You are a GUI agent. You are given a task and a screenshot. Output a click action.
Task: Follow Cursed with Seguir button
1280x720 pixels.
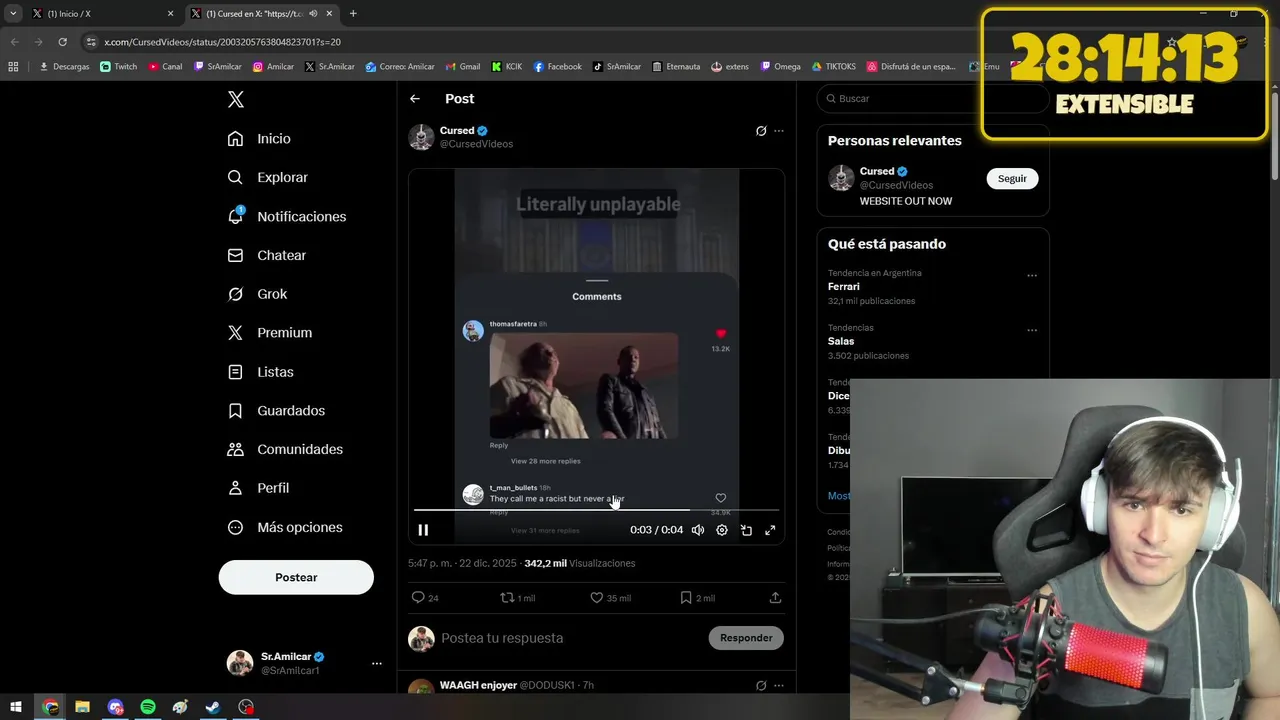pyautogui.click(x=1012, y=179)
